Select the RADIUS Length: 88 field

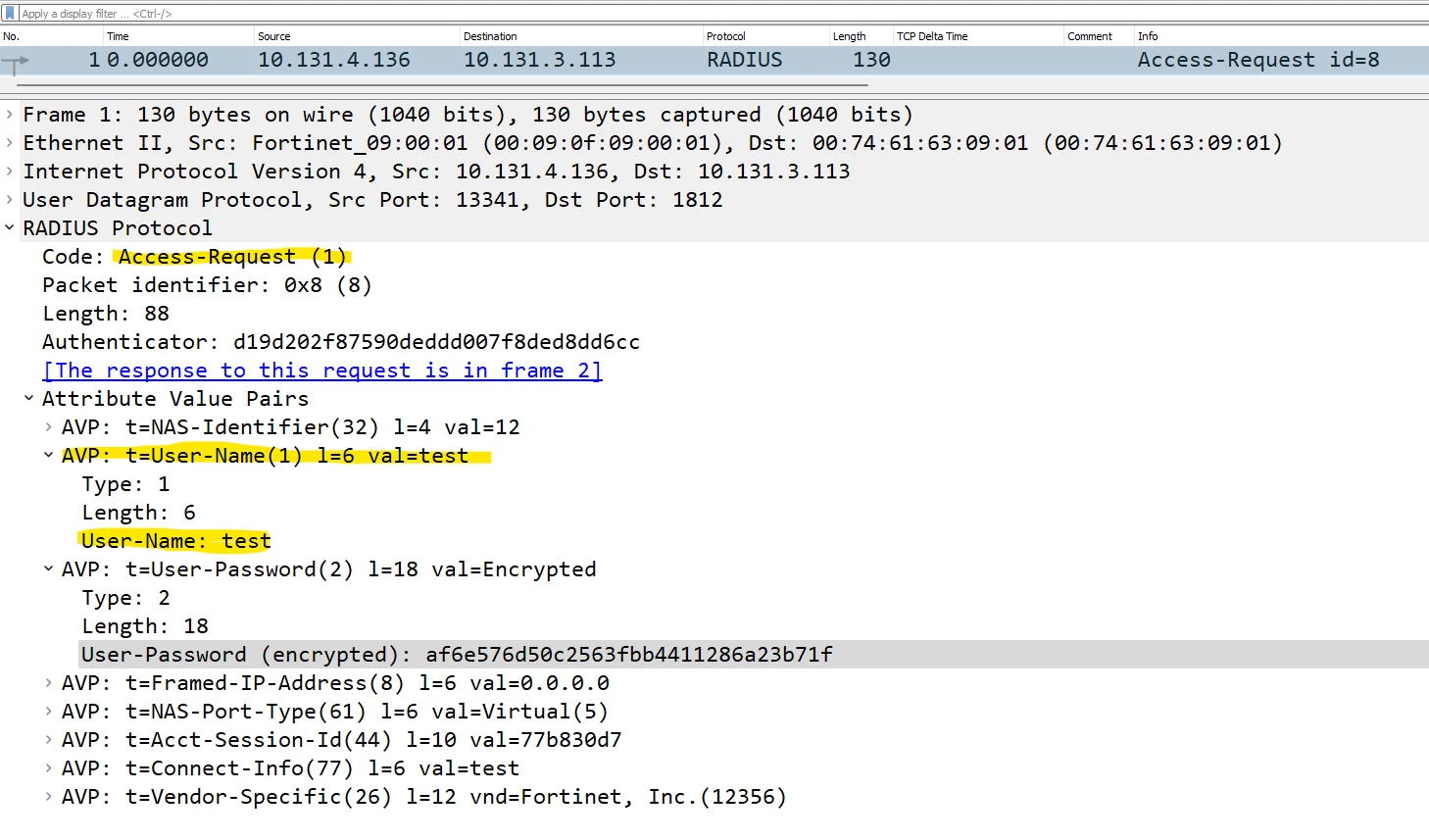tap(106, 314)
